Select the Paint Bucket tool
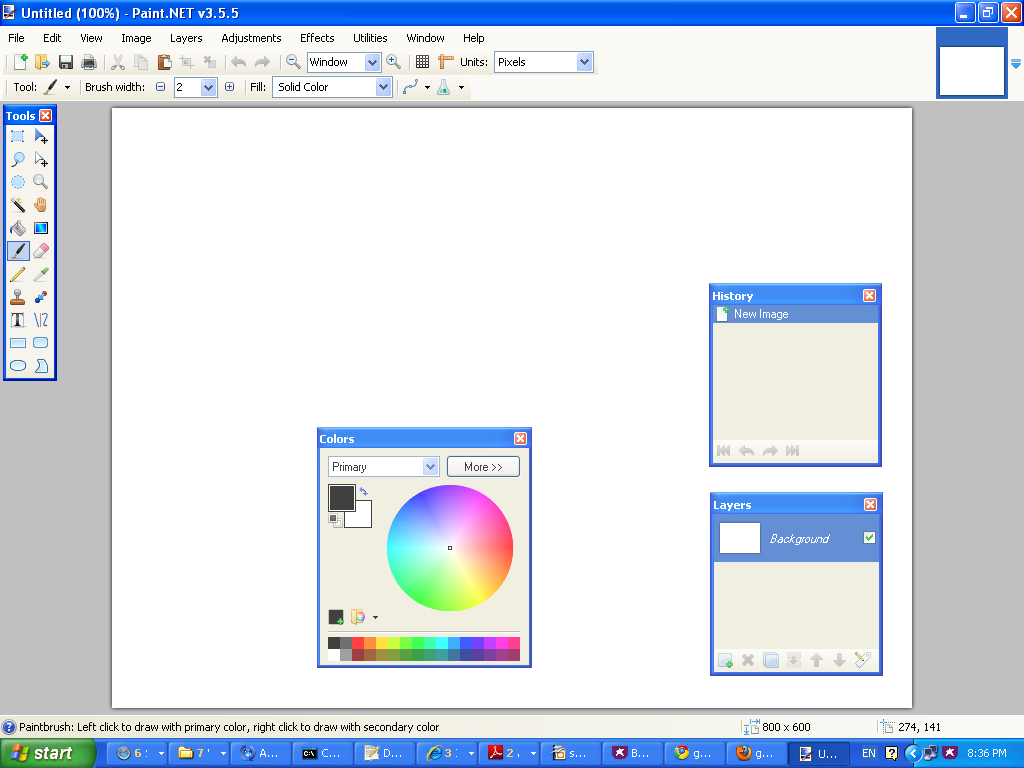1024x768 pixels. pyautogui.click(x=18, y=228)
